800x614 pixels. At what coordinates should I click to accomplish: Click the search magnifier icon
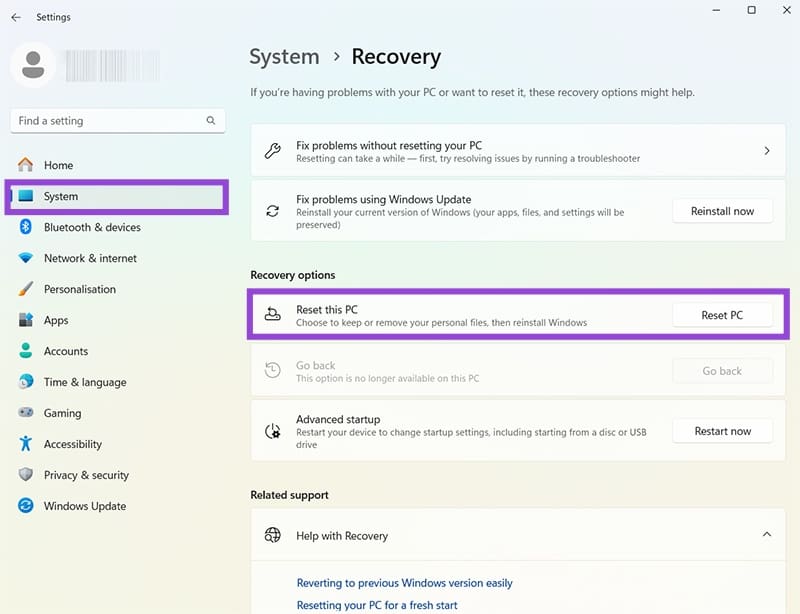point(211,121)
